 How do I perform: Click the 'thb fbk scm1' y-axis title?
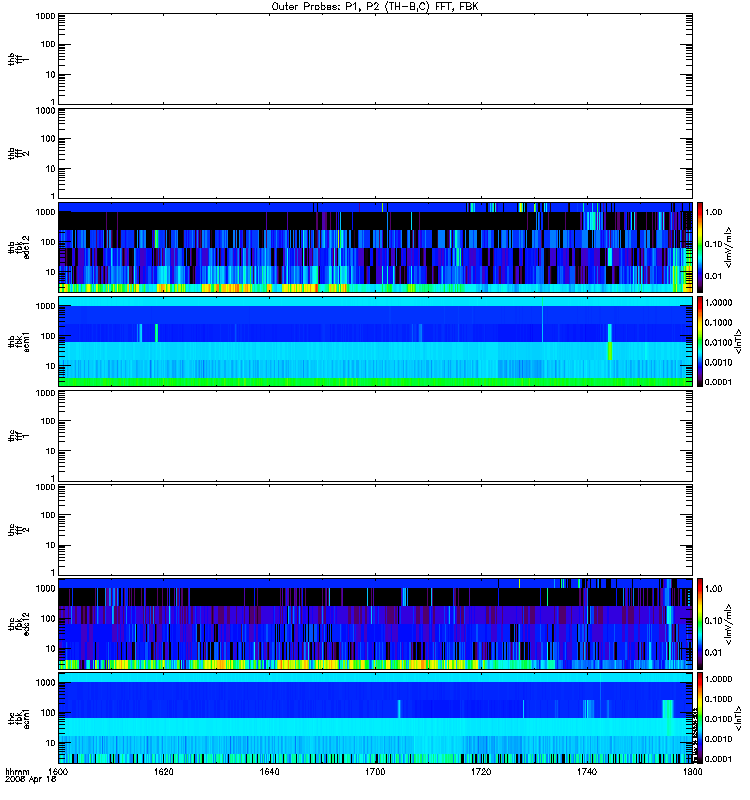click(19, 341)
